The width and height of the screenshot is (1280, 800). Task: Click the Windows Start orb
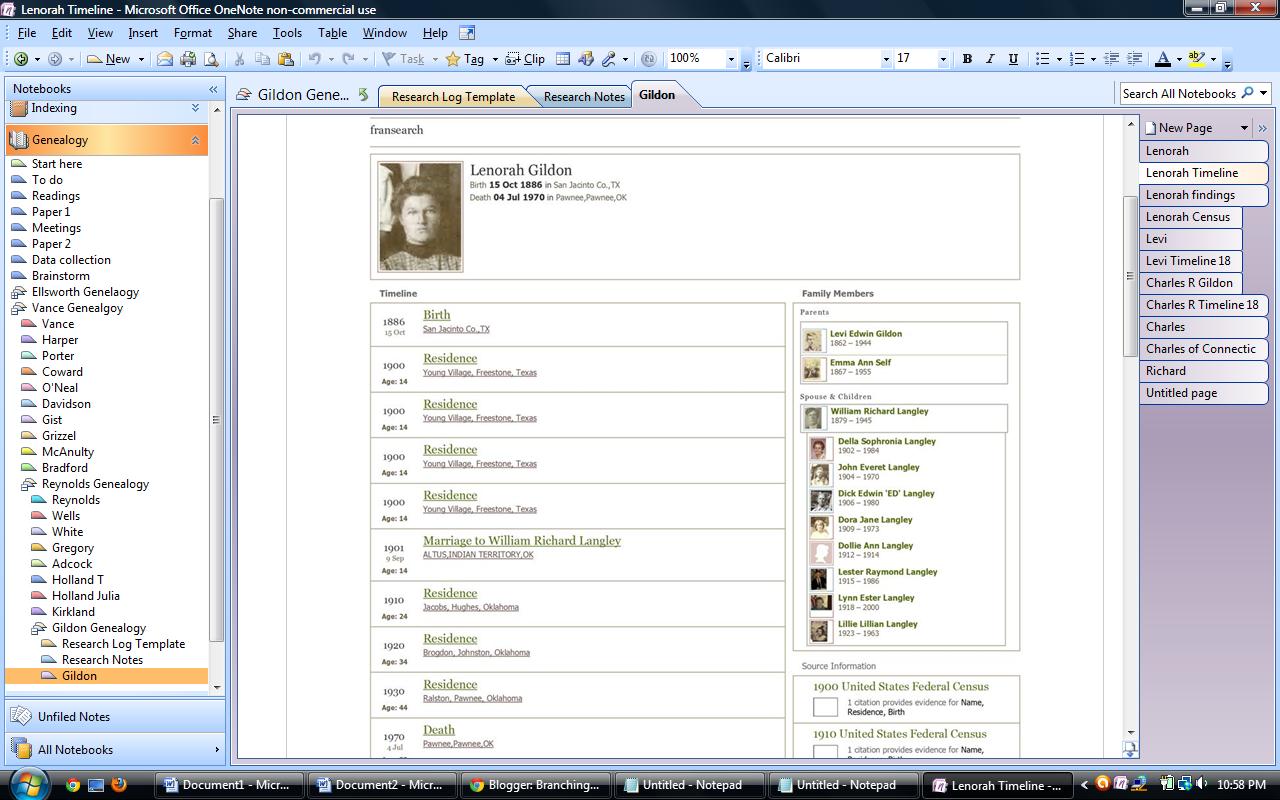(x=27, y=784)
